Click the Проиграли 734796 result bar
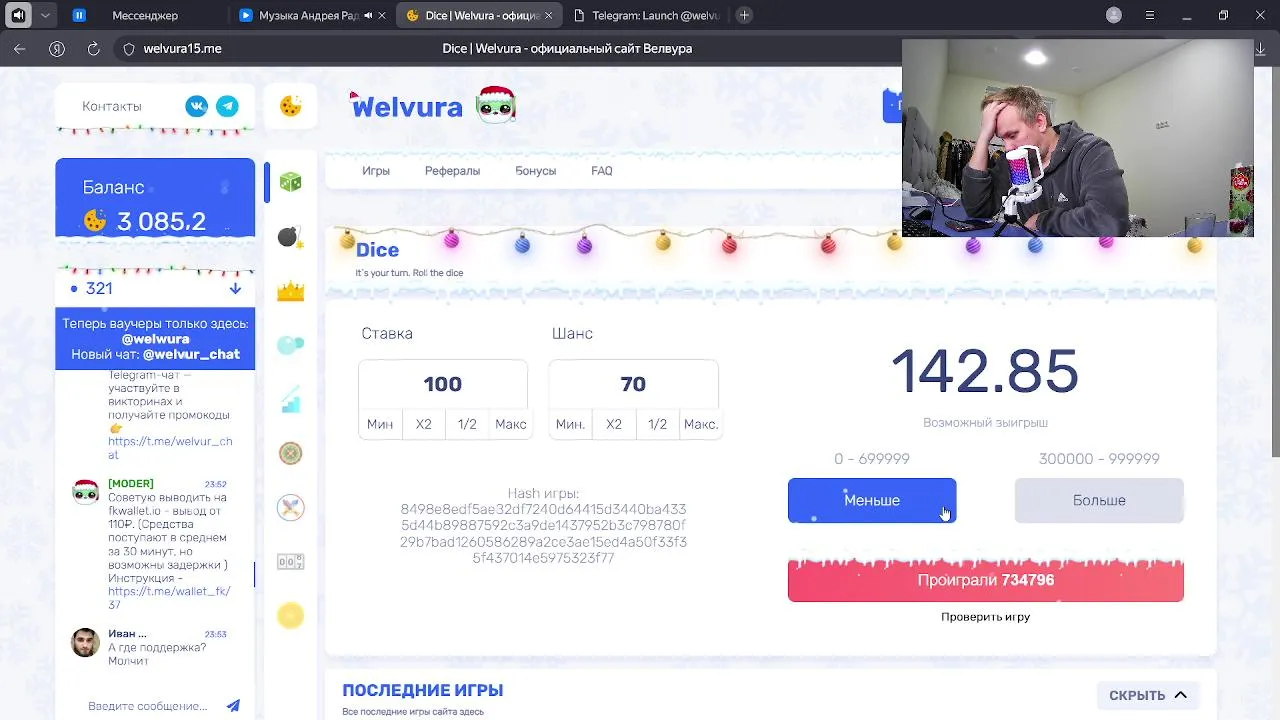The height and width of the screenshot is (720, 1280). [x=986, y=580]
